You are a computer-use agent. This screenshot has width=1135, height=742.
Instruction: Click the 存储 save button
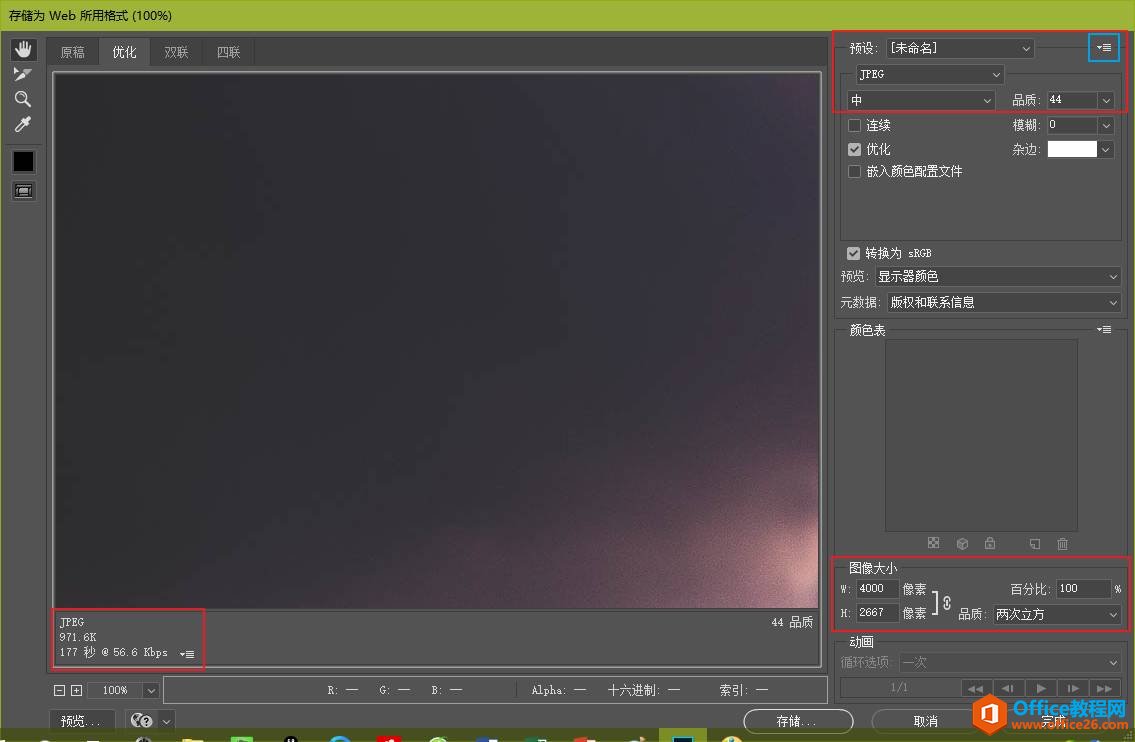pyautogui.click(x=798, y=720)
